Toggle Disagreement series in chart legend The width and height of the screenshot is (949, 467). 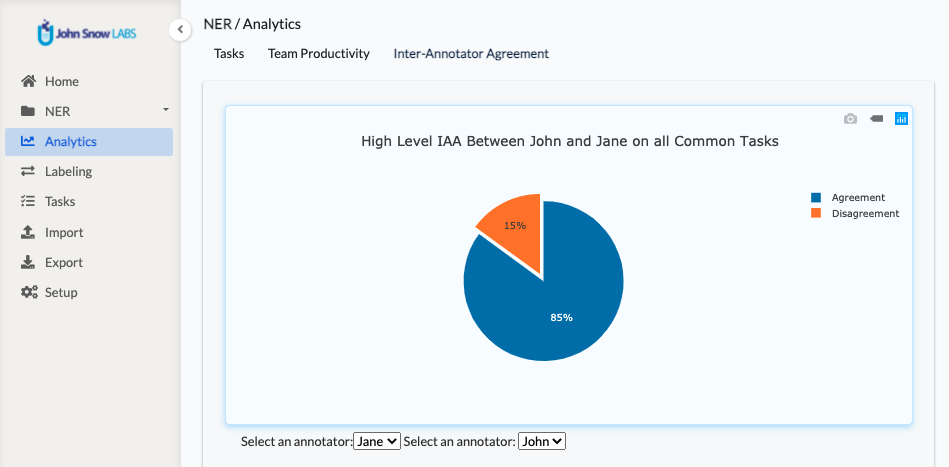coord(855,213)
